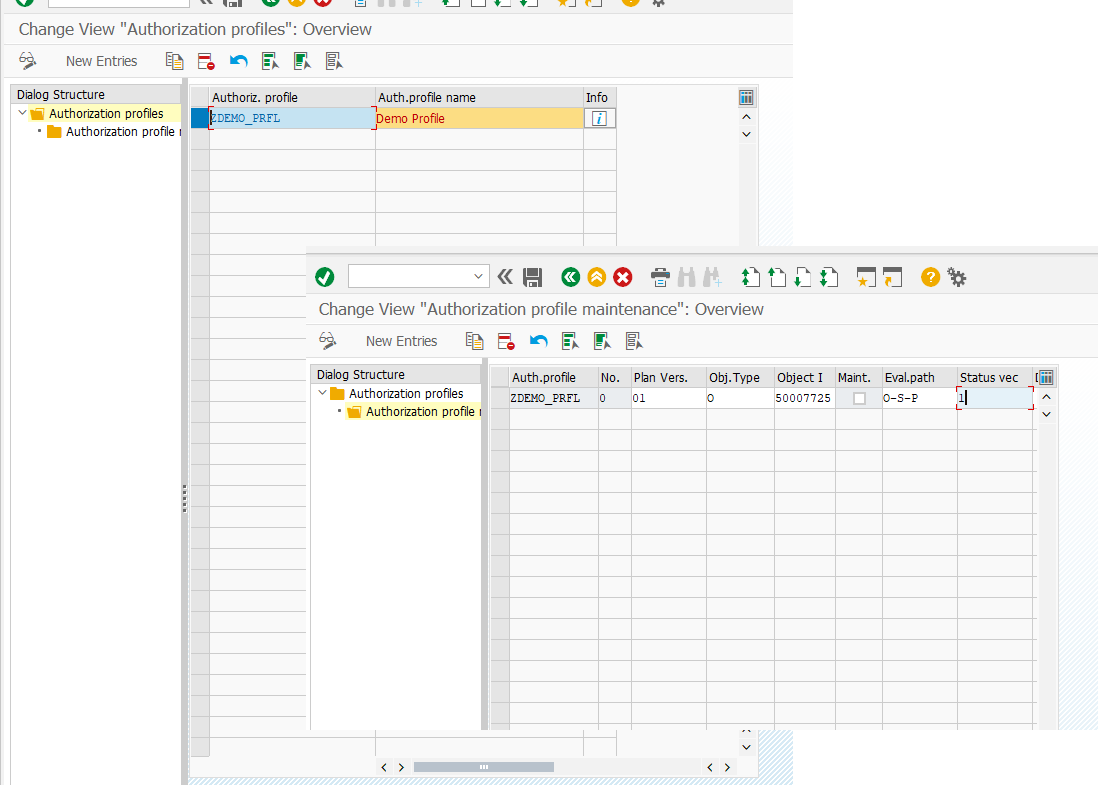Click Undo Change icon in Authorization profiles window

point(238,61)
